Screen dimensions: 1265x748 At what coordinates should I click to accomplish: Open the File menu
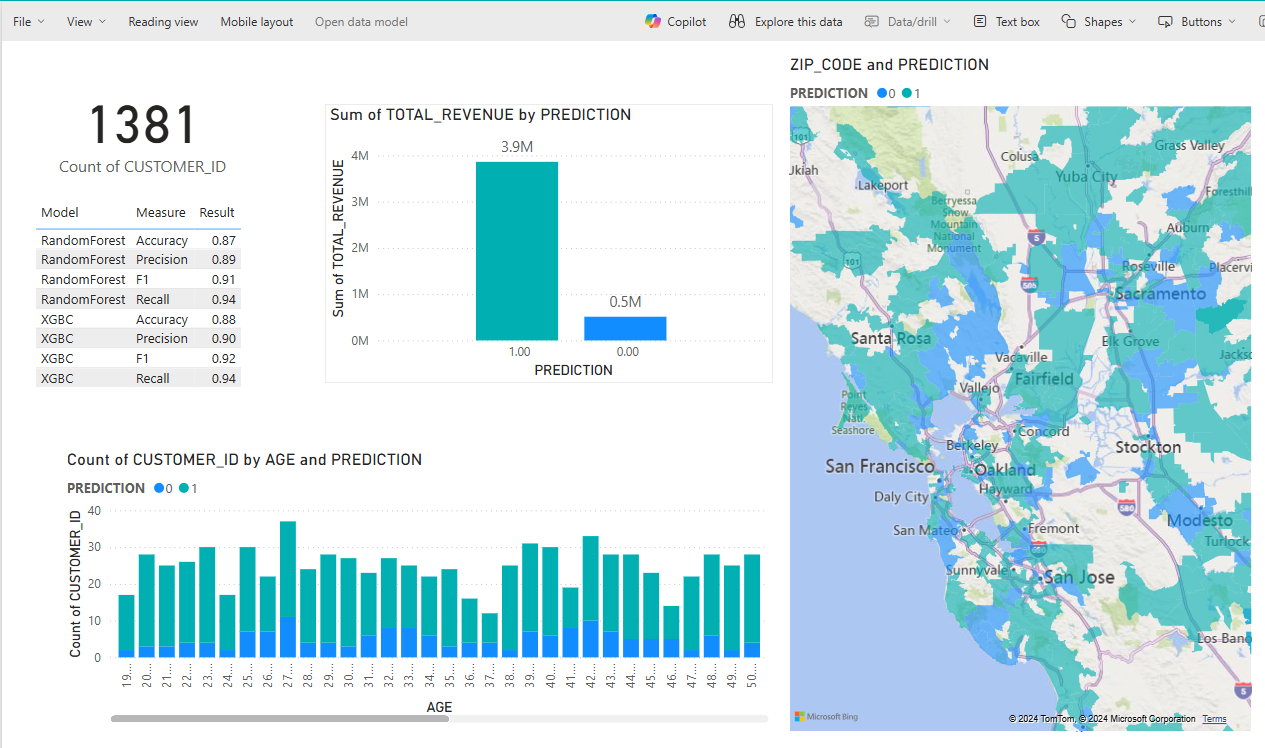[28, 21]
